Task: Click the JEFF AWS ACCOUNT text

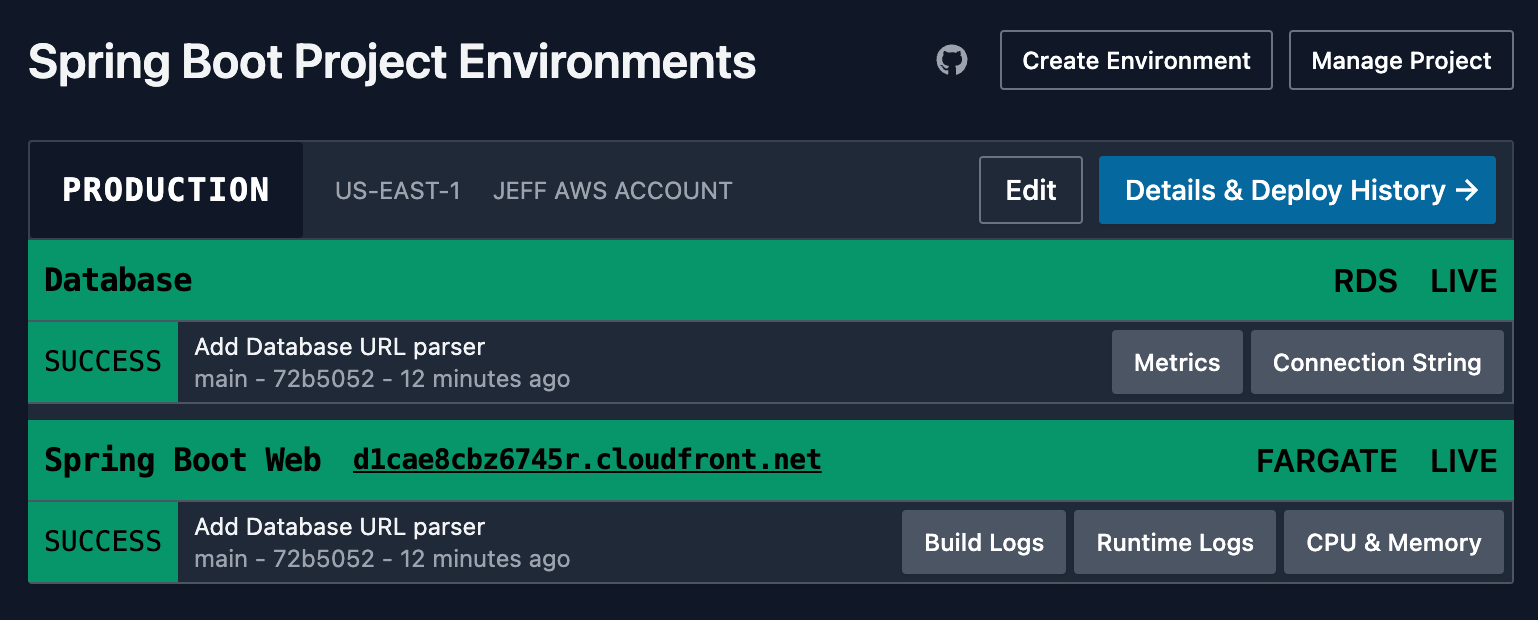Action: tap(613, 190)
